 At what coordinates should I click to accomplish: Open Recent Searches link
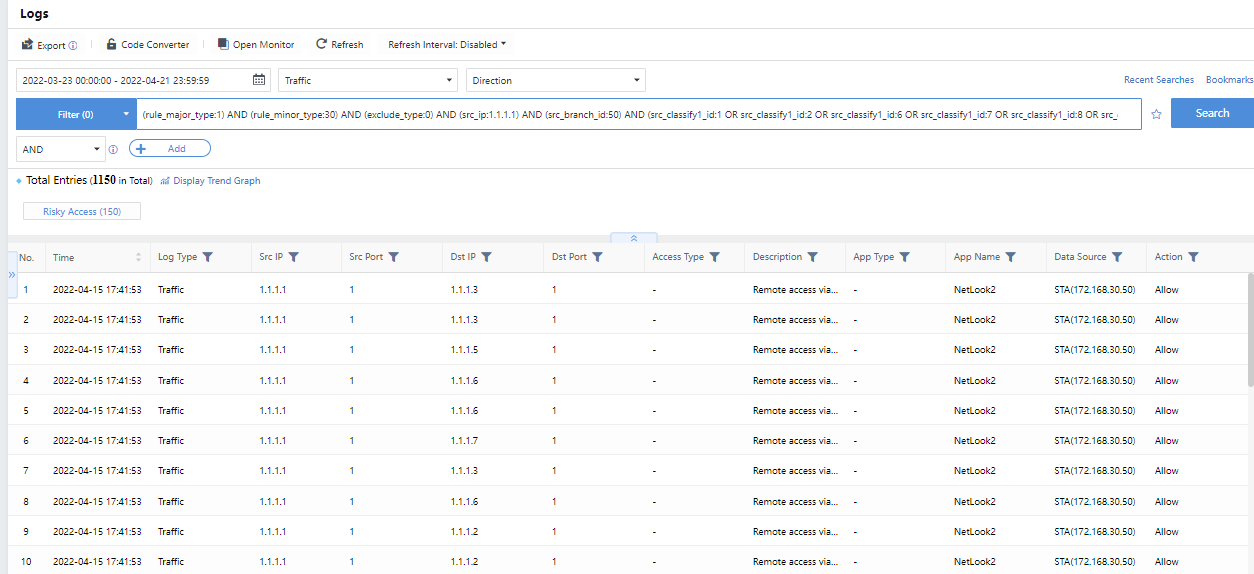coord(1158,80)
